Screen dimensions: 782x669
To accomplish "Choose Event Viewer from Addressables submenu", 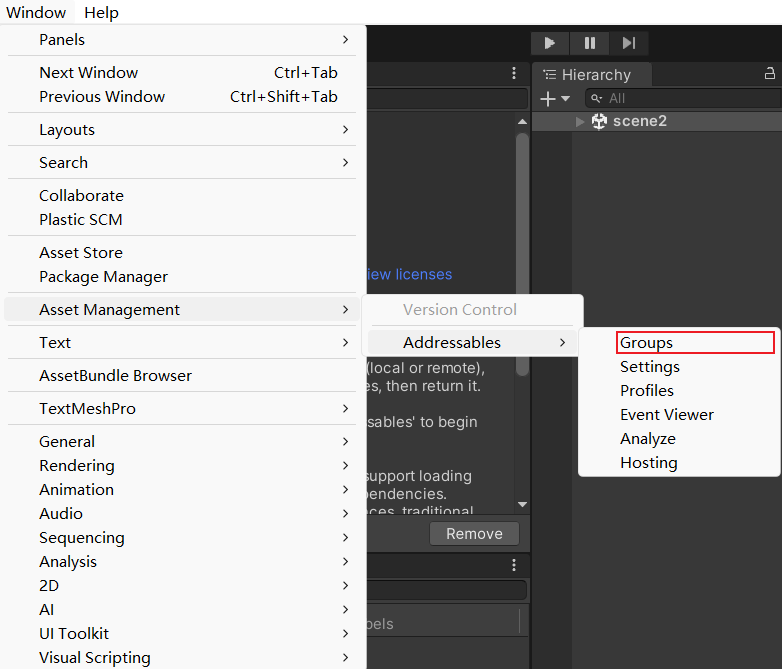I will click(666, 415).
